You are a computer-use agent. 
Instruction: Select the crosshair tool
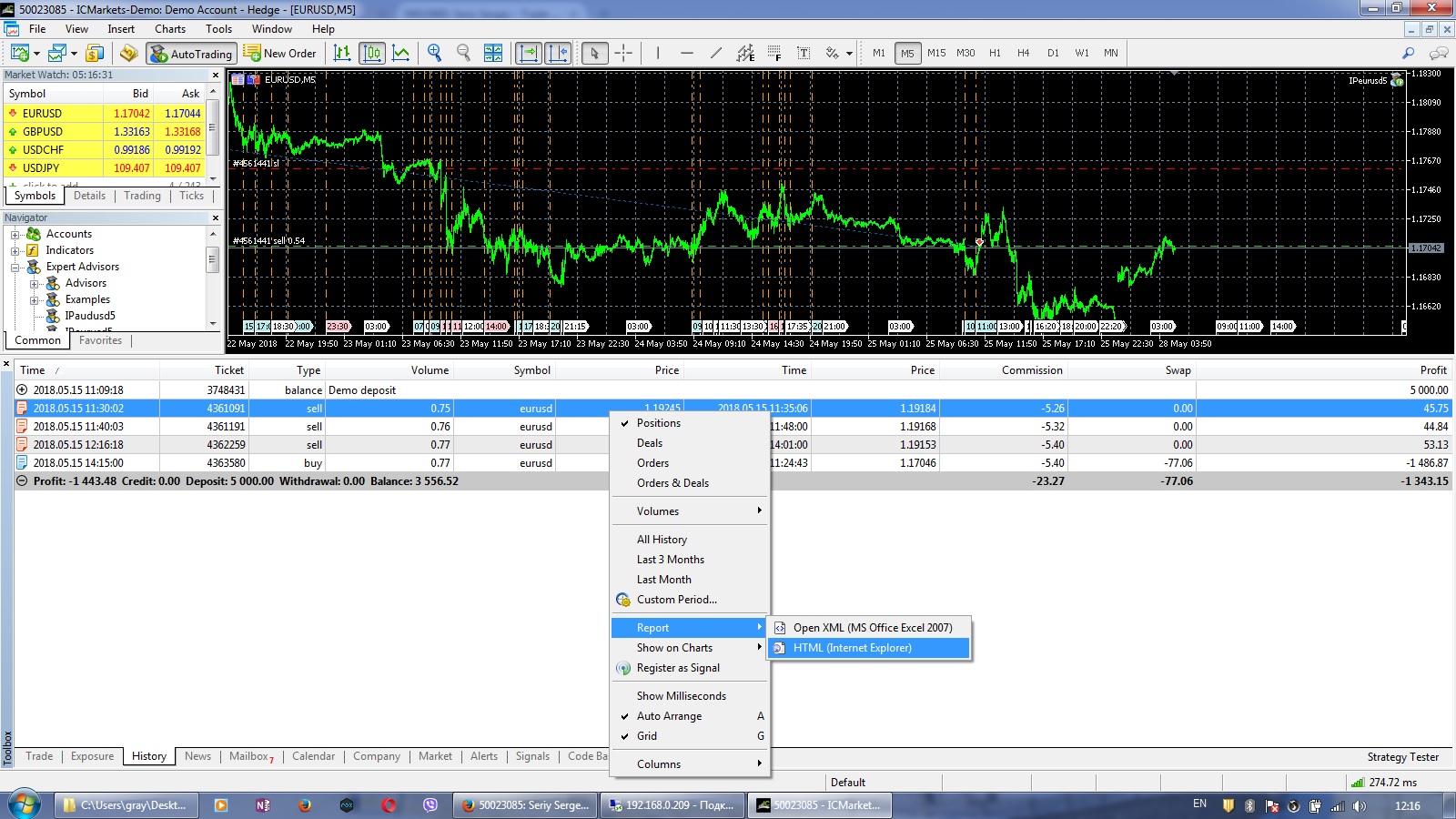pyautogui.click(x=623, y=53)
